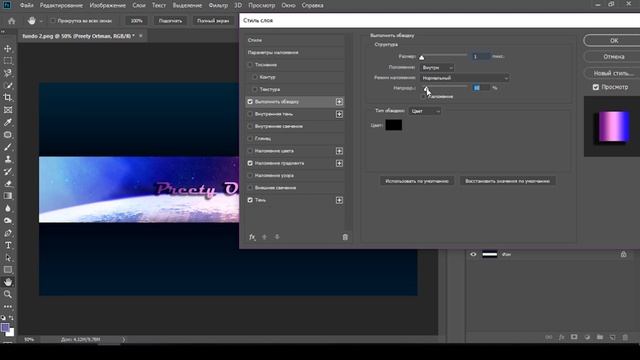Open the Файл menu
Screen dimensions: 640x360
click(x=27, y=5)
